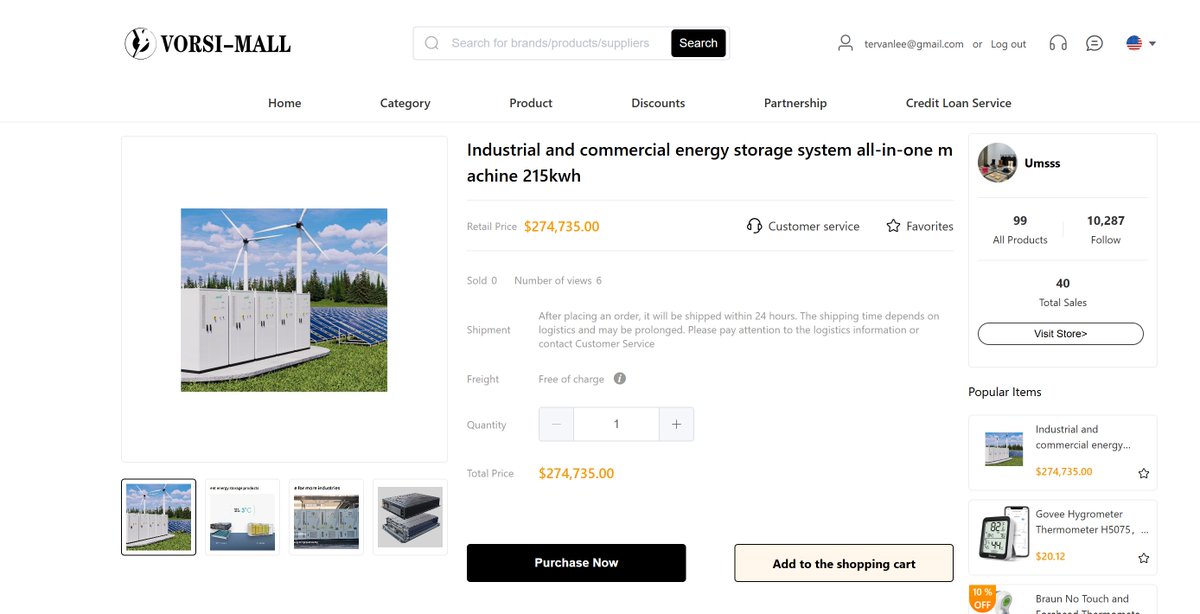Click the main product image
The image size is (1200, 614).
pos(284,299)
